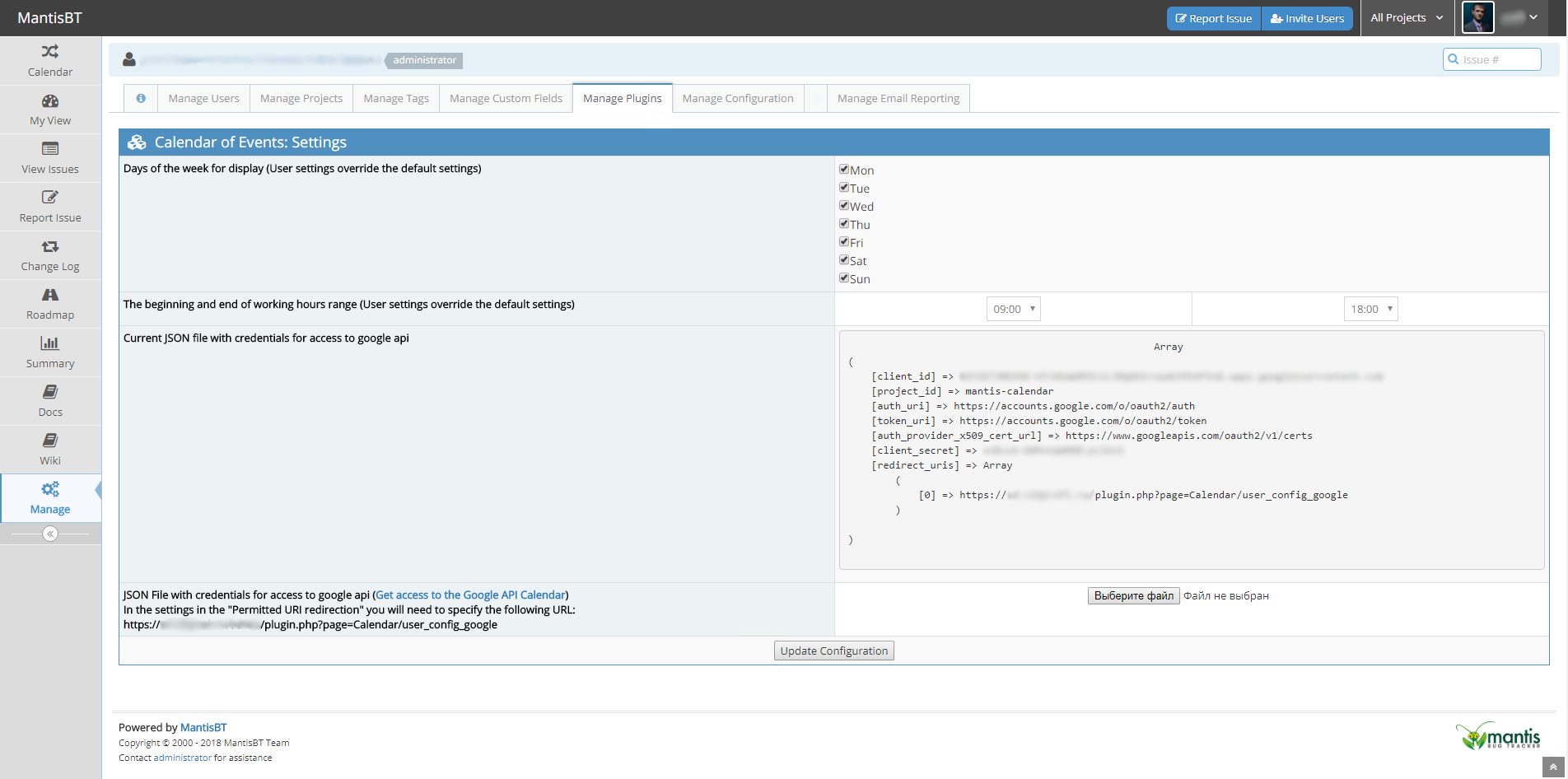Viewport: 1568px width, 779px height.
Task: Click the Issue # search field
Action: click(1492, 59)
